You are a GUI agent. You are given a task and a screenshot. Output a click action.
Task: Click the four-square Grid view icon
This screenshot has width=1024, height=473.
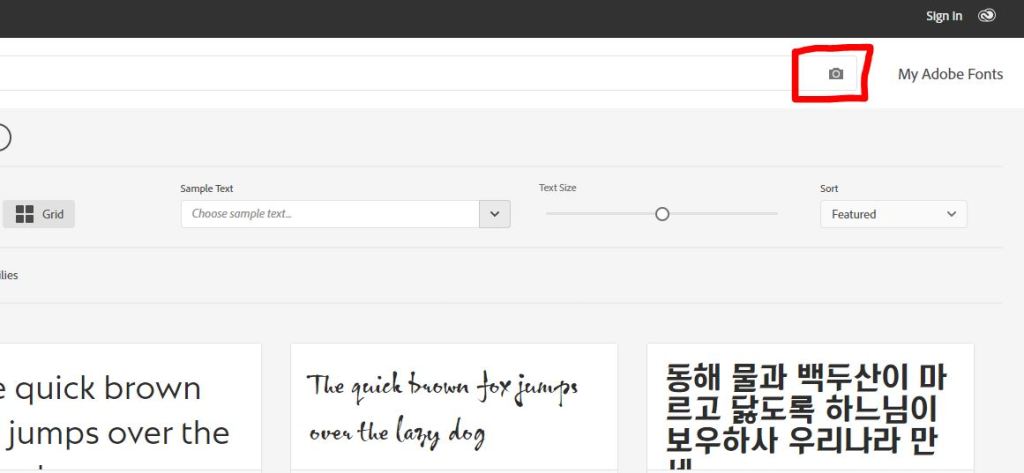(x=25, y=214)
